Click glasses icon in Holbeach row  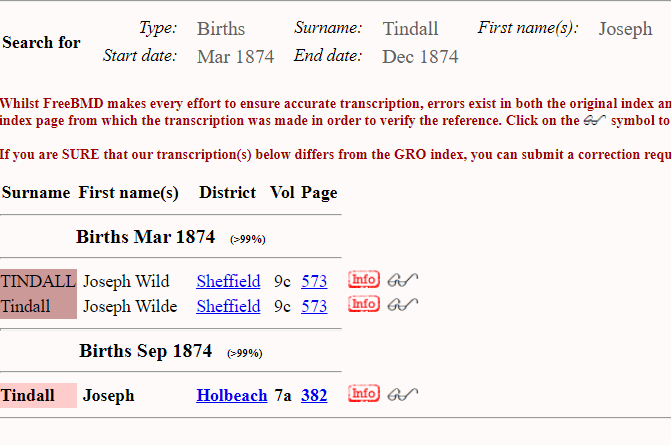[402, 394]
